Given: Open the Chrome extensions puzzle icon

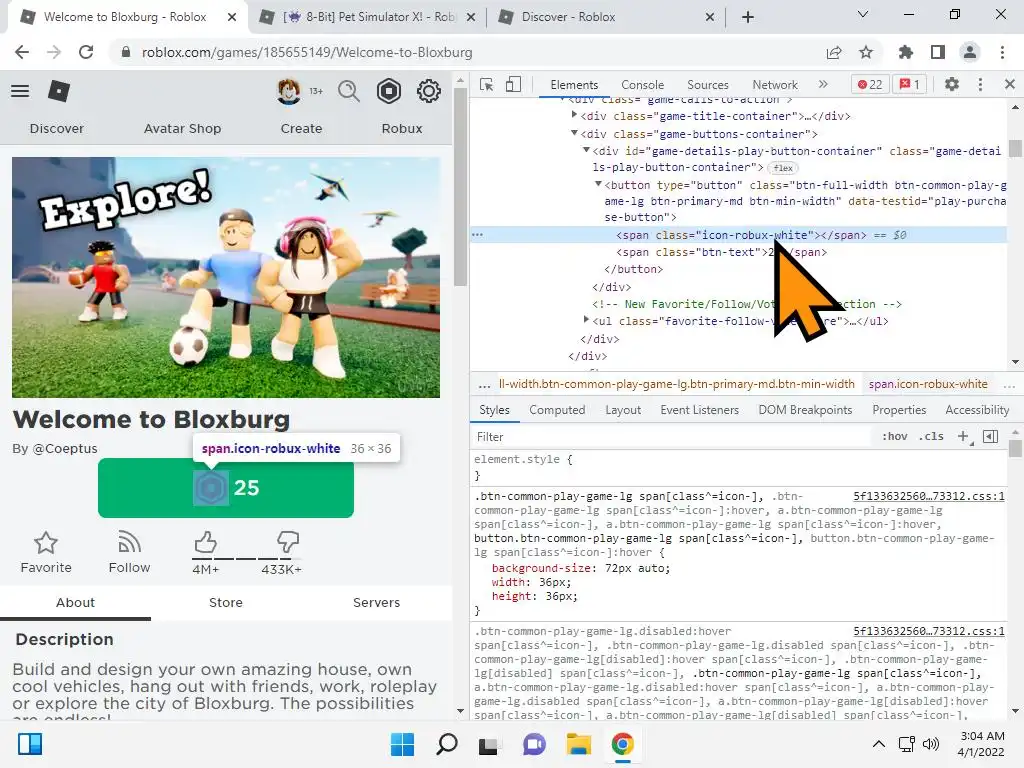Looking at the screenshot, I should coord(906,52).
